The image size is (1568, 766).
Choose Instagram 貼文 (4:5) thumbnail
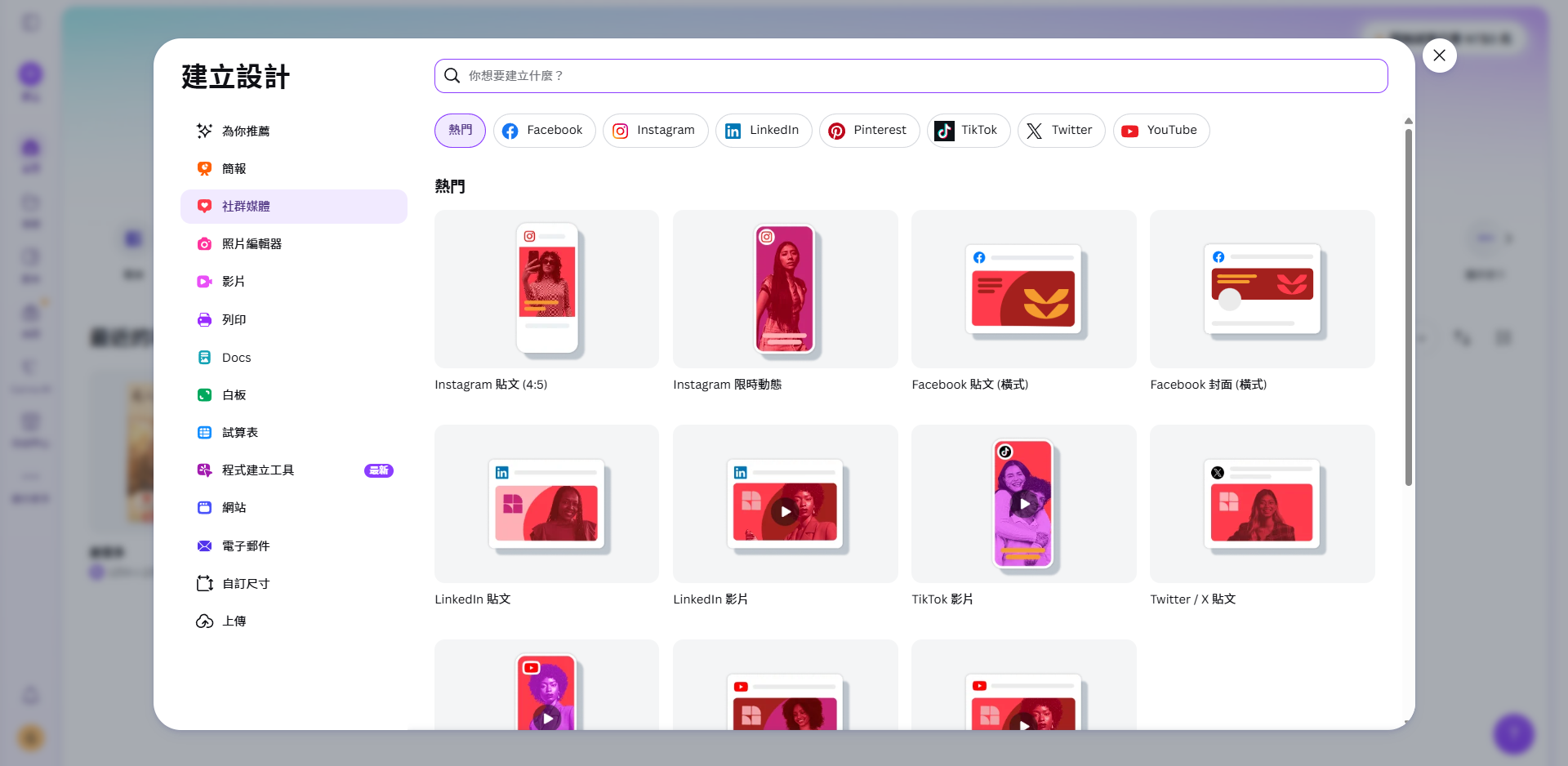coord(546,289)
